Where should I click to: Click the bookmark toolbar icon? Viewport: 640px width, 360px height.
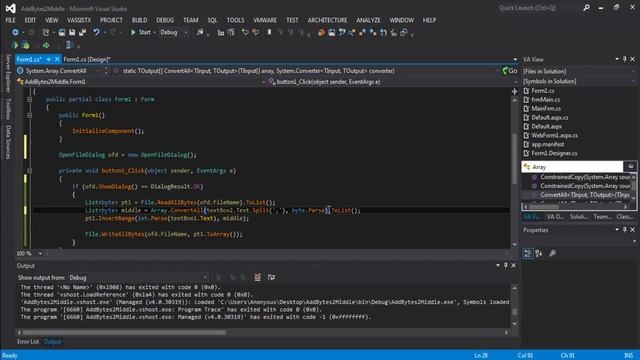(x=269, y=32)
